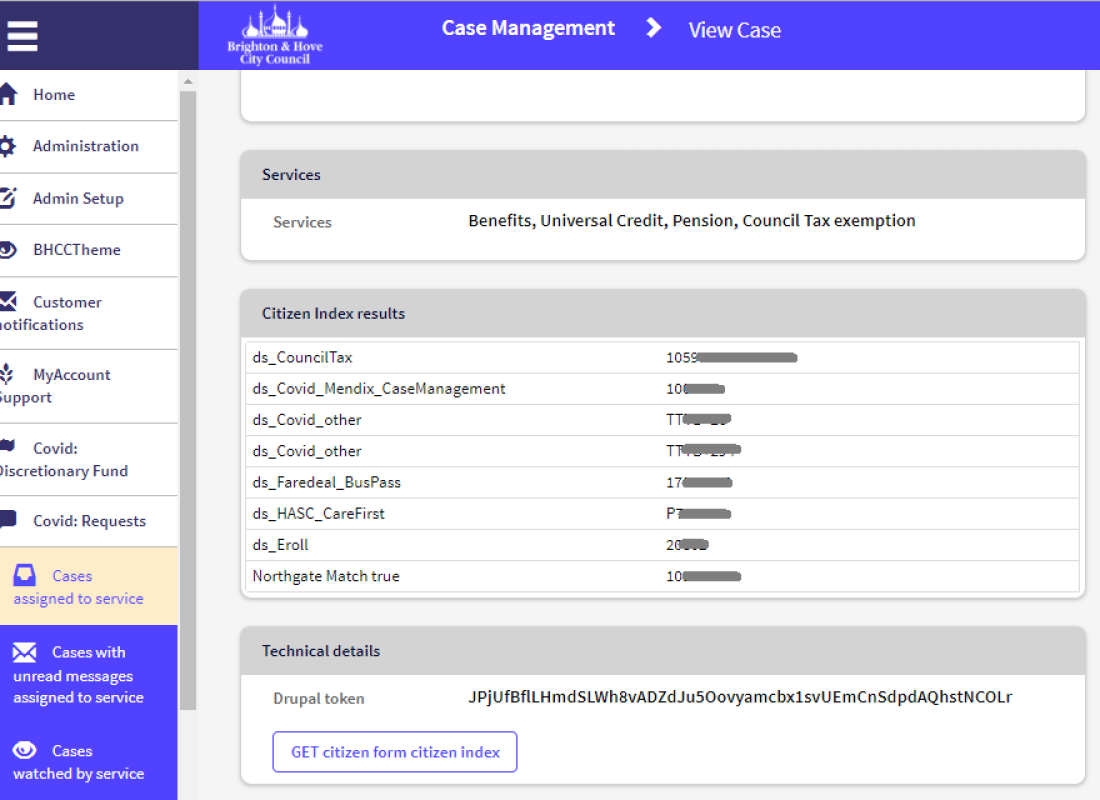Click ds_Covid_Mendix_CaseManagement row label
The image size is (1100, 800).
coord(379,389)
